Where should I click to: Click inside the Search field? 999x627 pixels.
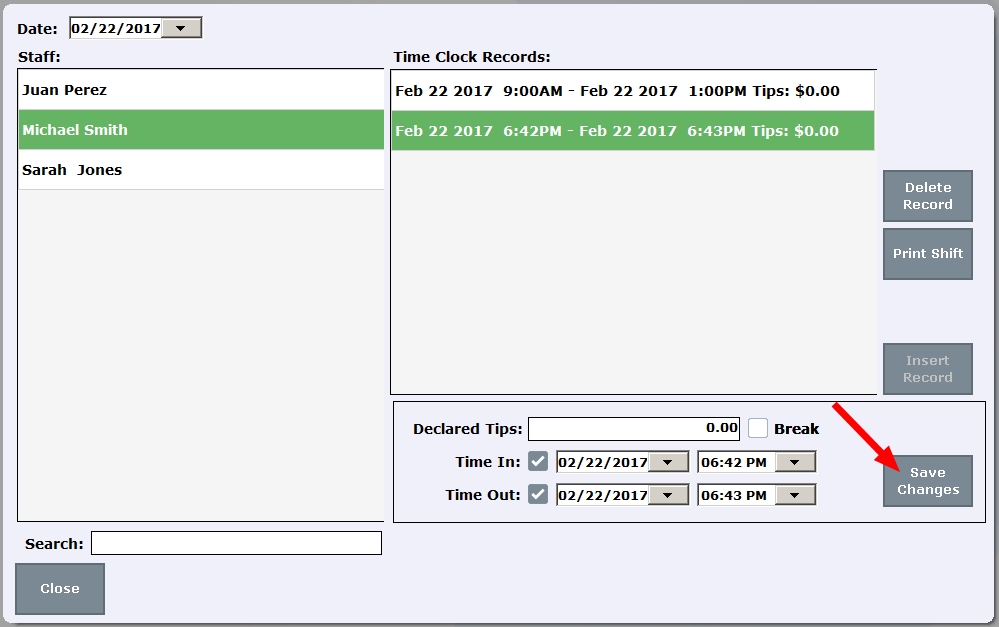click(237, 543)
